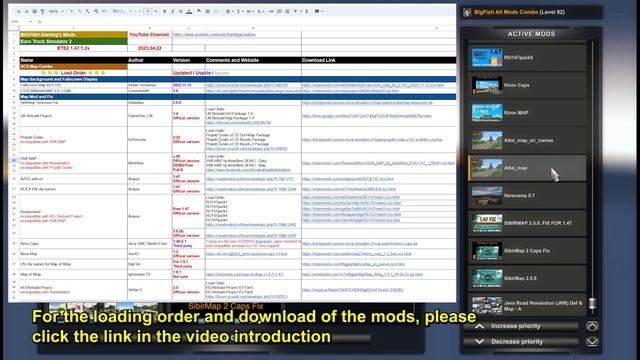
Task: Select the Kirov MAP mod entry
Action: pyautogui.click(x=527, y=113)
